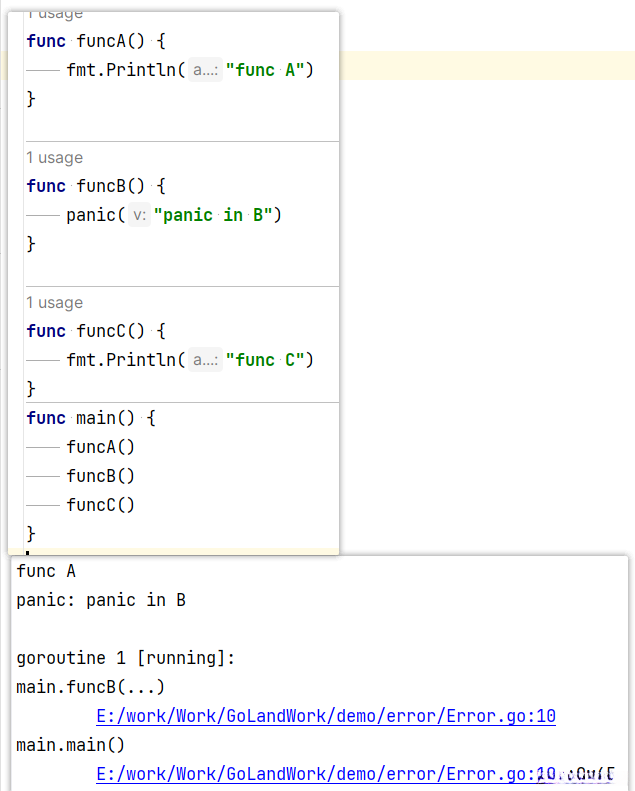
Task: Click the funcB() call inside main
Action: [x=100, y=476]
